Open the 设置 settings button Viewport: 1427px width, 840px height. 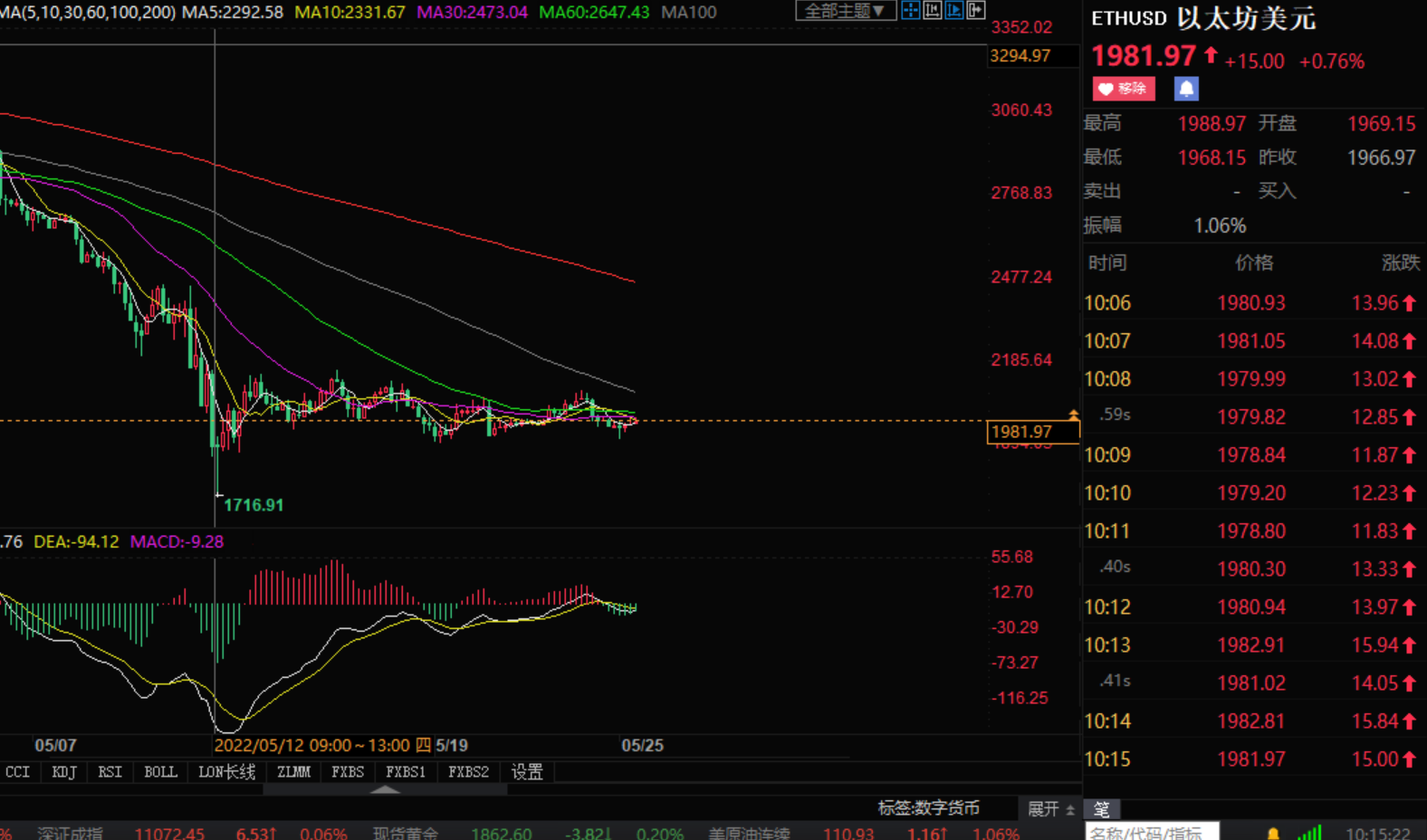pos(527,772)
